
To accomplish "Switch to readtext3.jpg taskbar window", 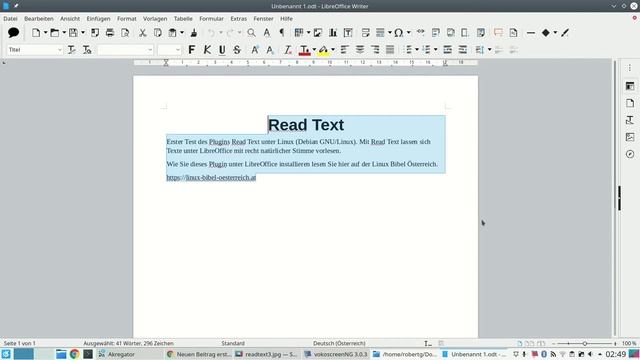I will (x=267, y=354).
